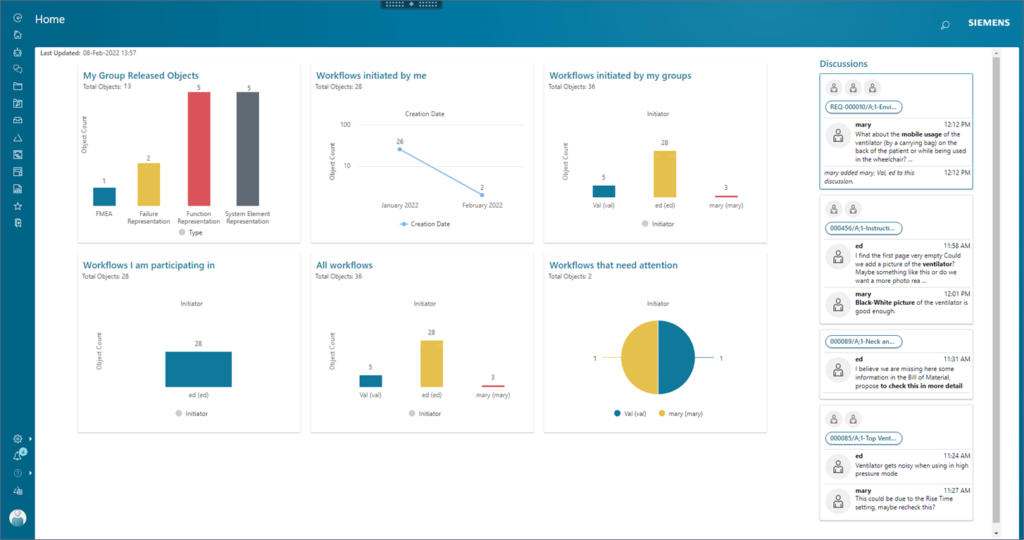1024x540 pixels.
Task: Open the notifications bell icon
Action: [17, 456]
